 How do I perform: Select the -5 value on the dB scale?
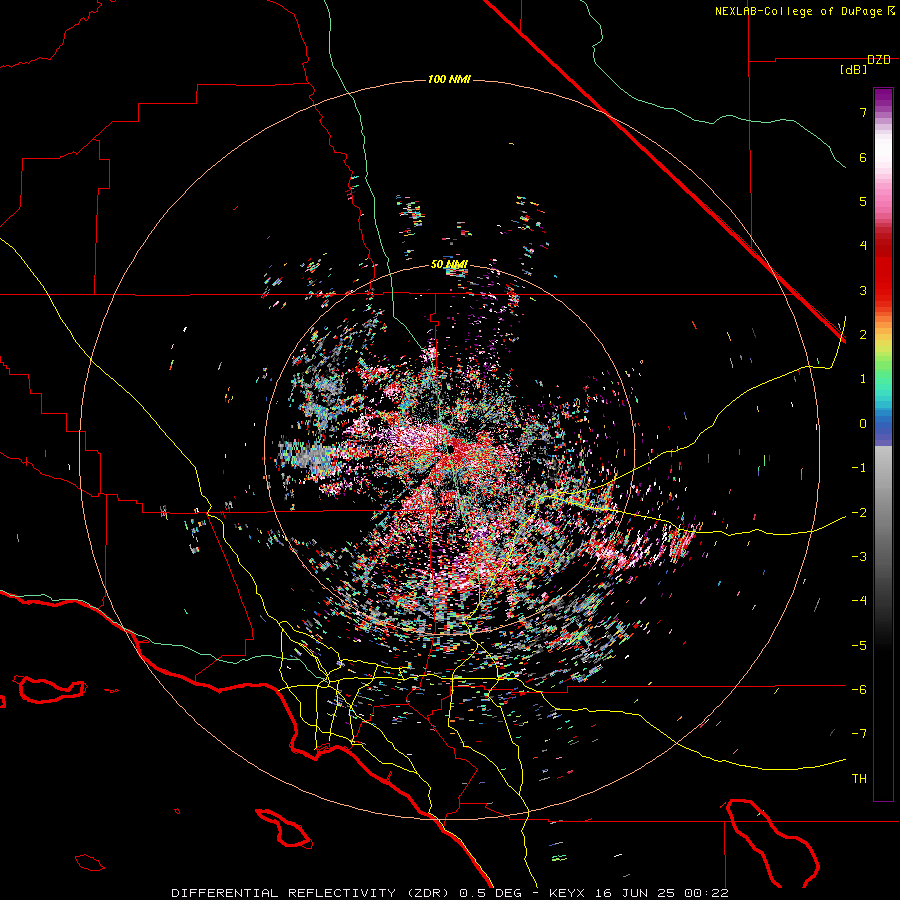point(859,646)
